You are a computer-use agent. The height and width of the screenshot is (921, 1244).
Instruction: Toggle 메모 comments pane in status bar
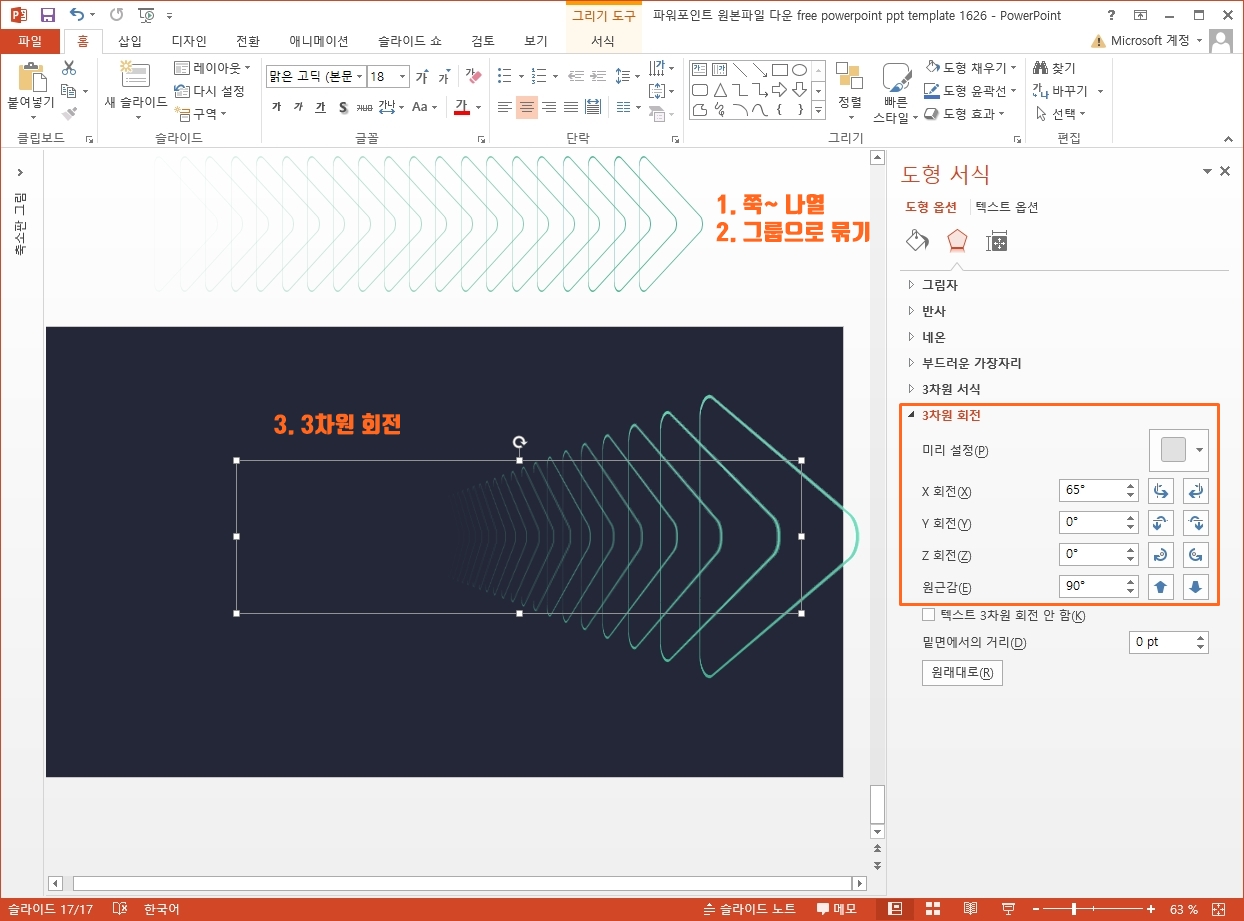tap(837, 909)
